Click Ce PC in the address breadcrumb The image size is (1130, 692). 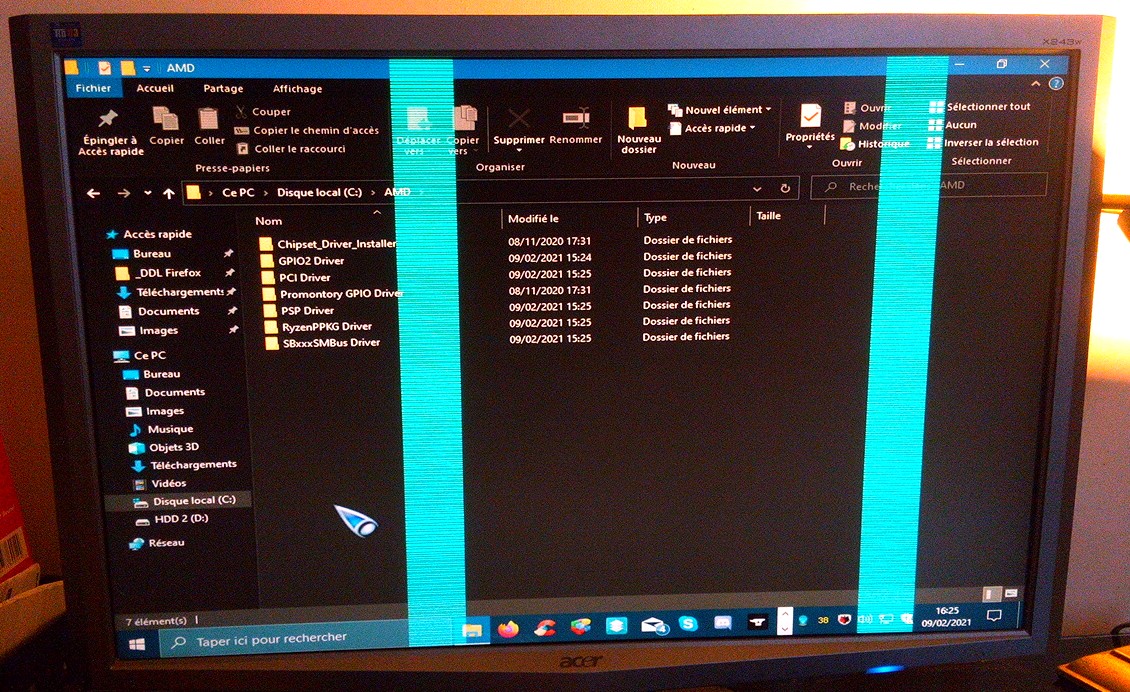(238, 192)
